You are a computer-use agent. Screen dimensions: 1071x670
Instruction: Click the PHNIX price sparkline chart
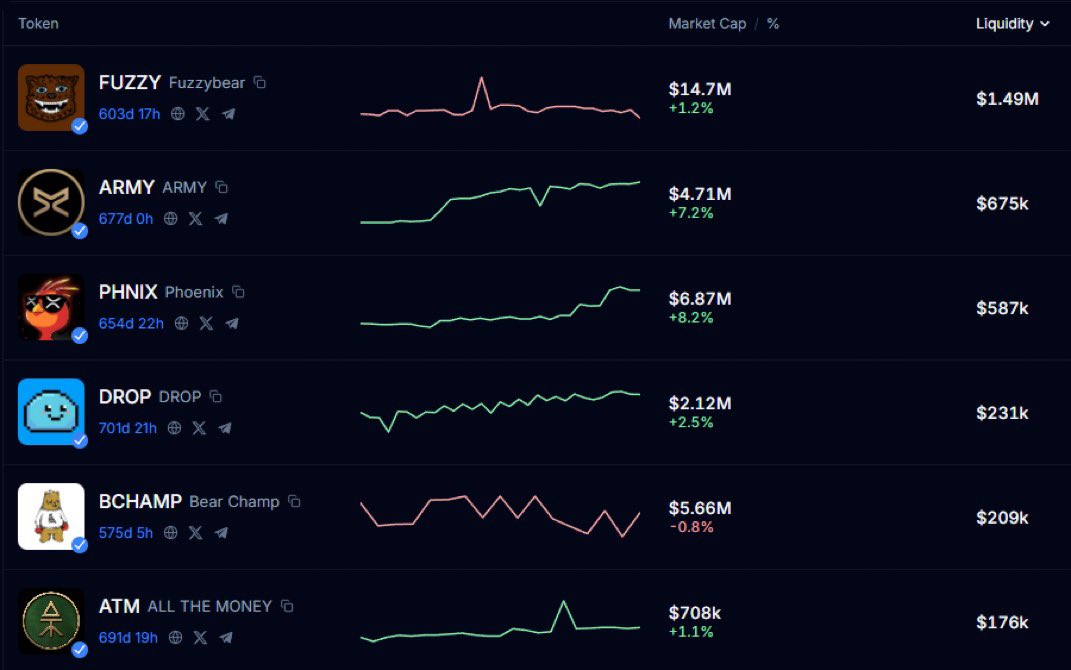(500, 307)
